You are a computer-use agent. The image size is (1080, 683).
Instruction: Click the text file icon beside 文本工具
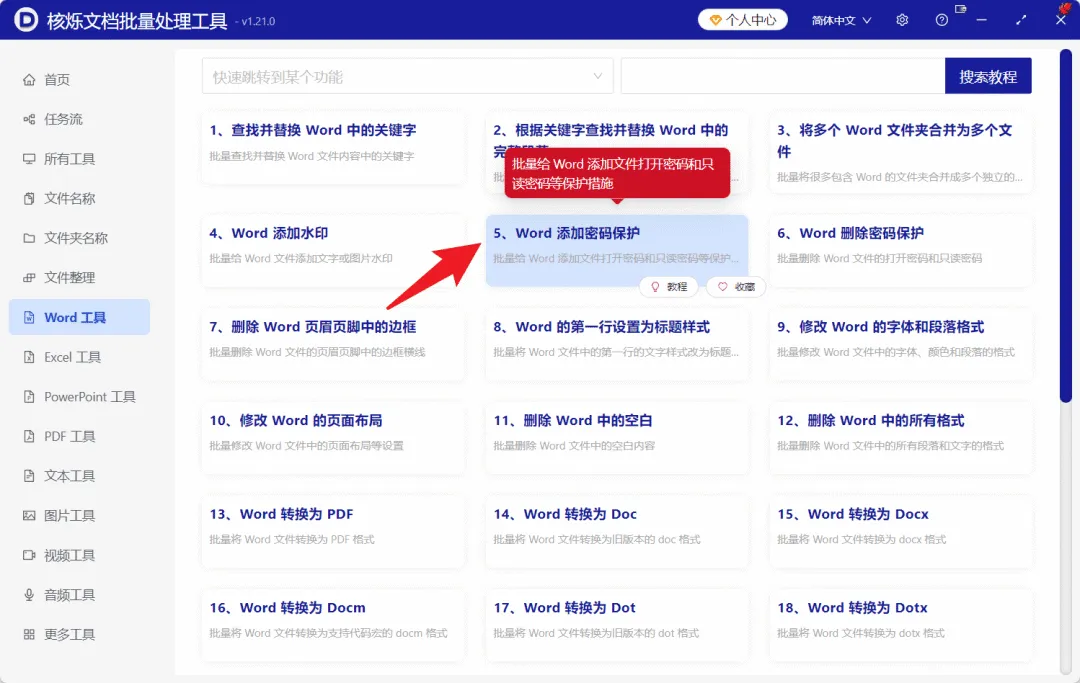pos(29,476)
